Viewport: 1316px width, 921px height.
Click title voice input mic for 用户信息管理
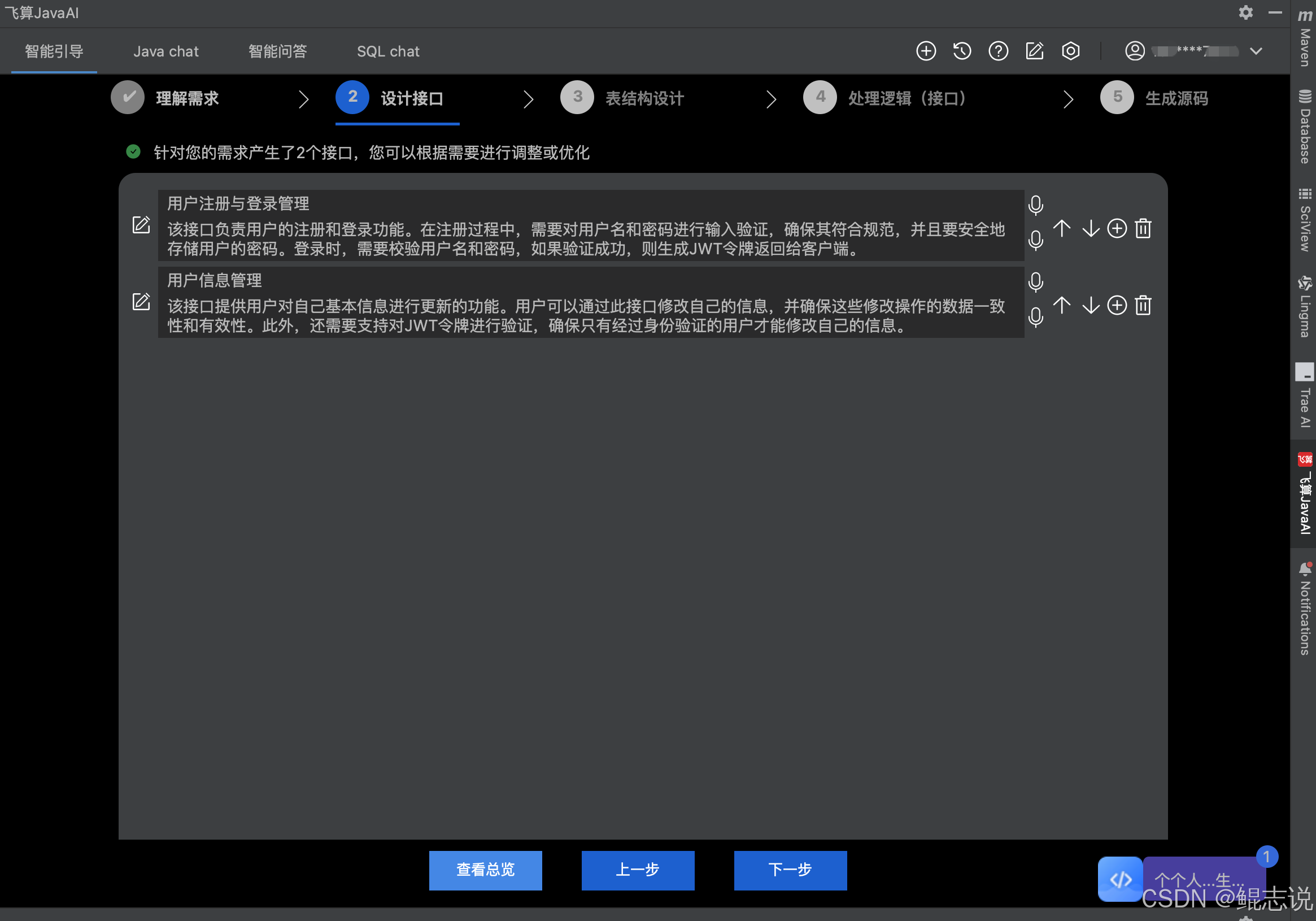coord(1035,282)
